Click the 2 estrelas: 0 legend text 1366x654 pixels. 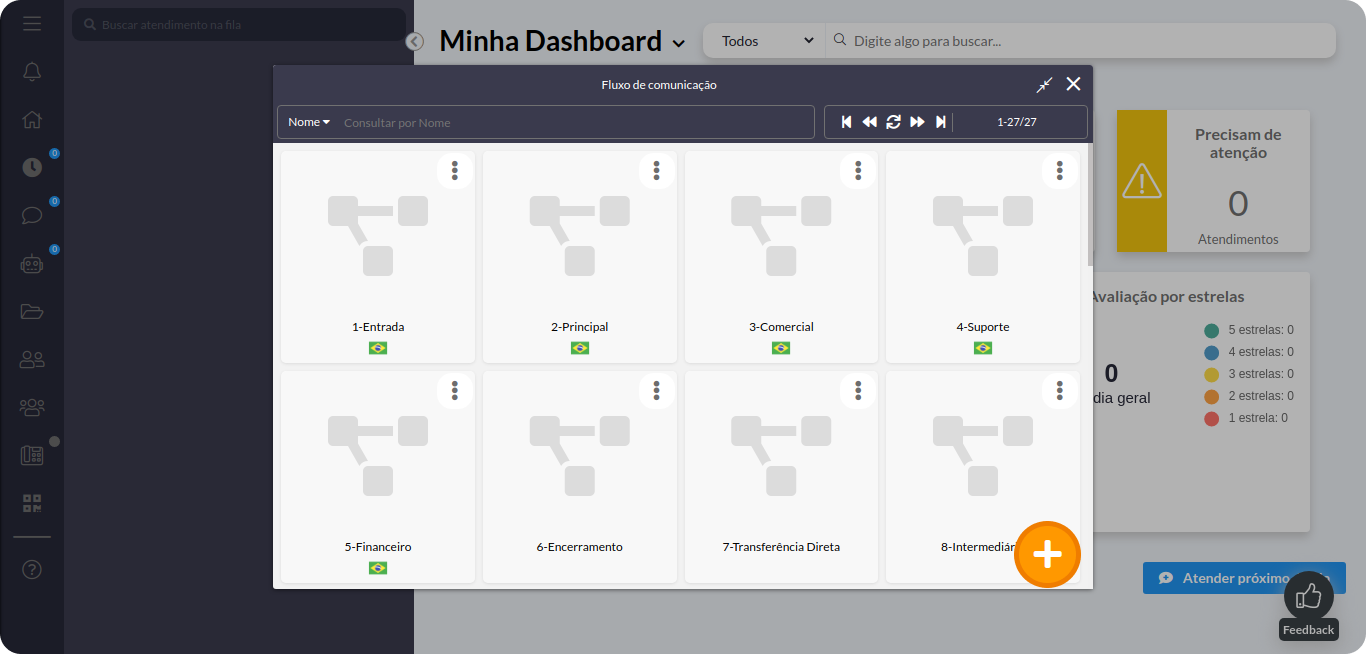[1261, 396]
